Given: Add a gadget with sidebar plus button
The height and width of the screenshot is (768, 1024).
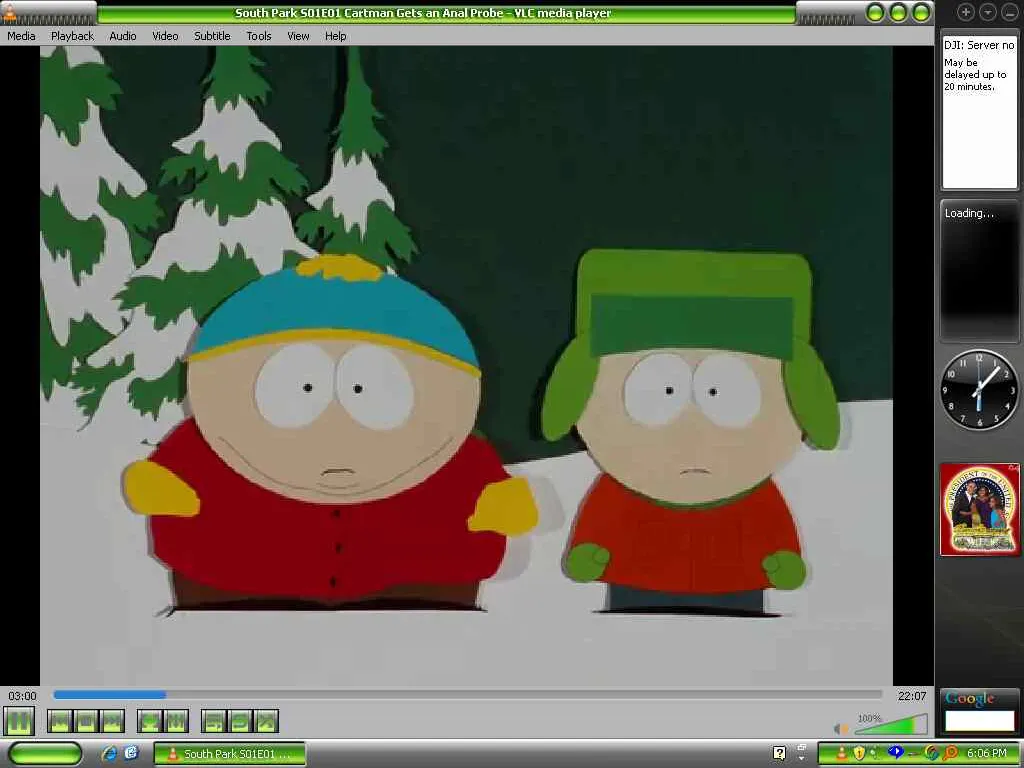Looking at the screenshot, I should [x=965, y=12].
